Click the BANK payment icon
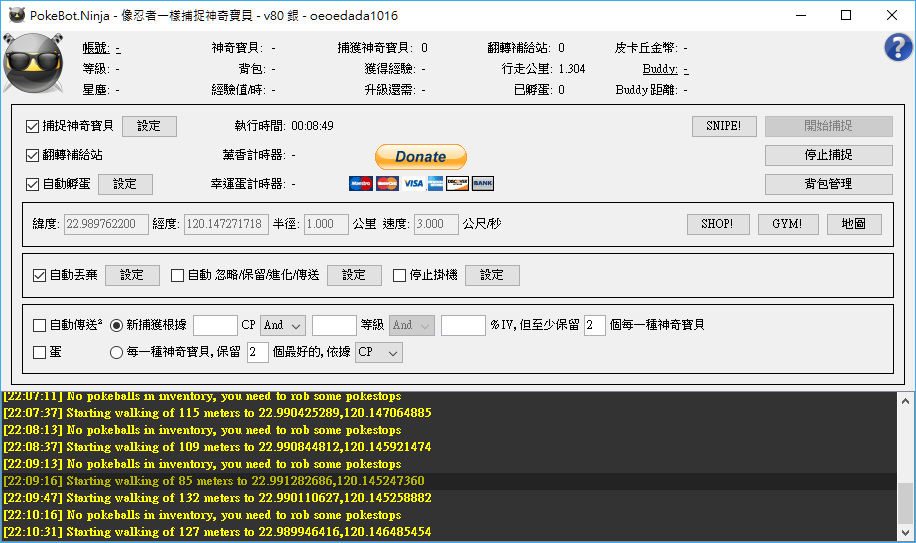This screenshot has height=543, width=916. pyautogui.click(x=483, y=183)
